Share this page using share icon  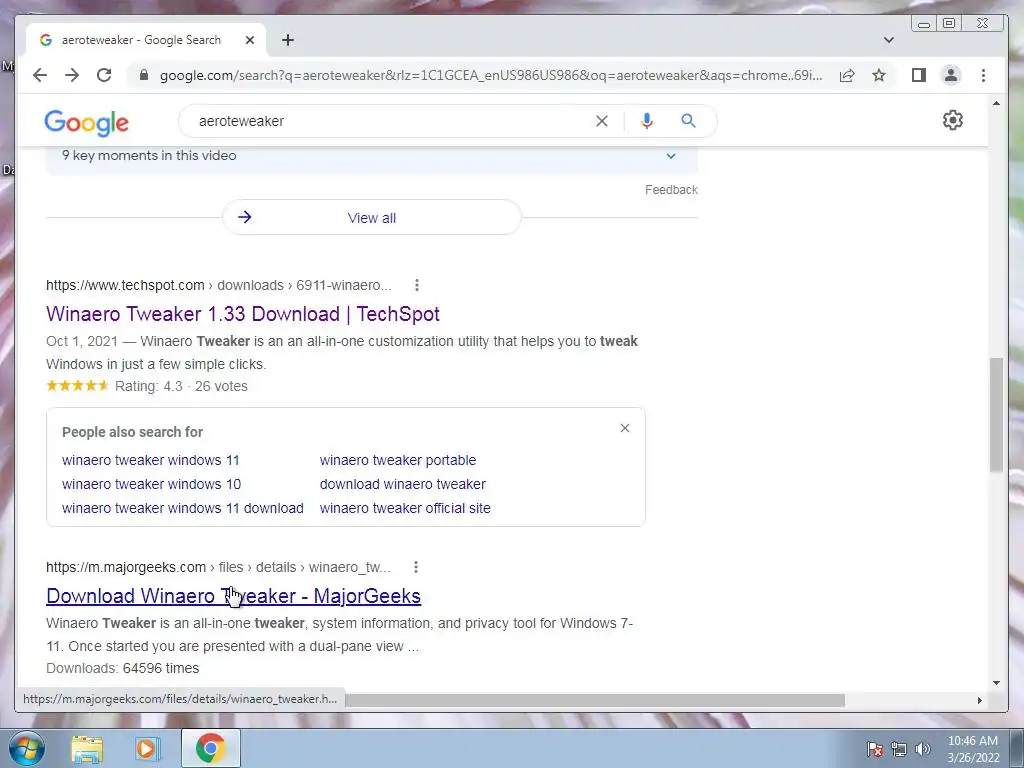pos(847,75)
